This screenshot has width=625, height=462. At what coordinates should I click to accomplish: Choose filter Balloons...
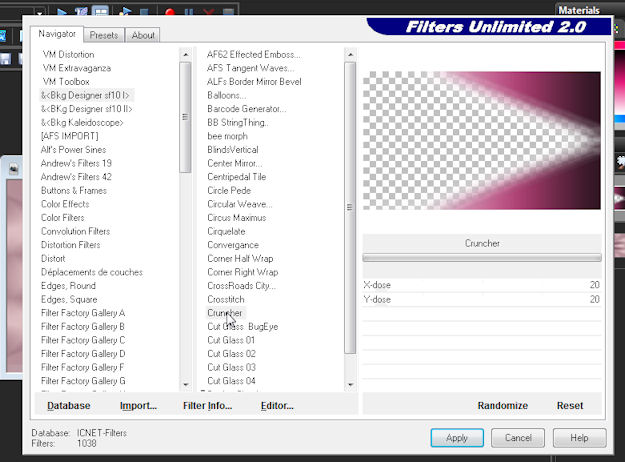(x=226, y=95)
